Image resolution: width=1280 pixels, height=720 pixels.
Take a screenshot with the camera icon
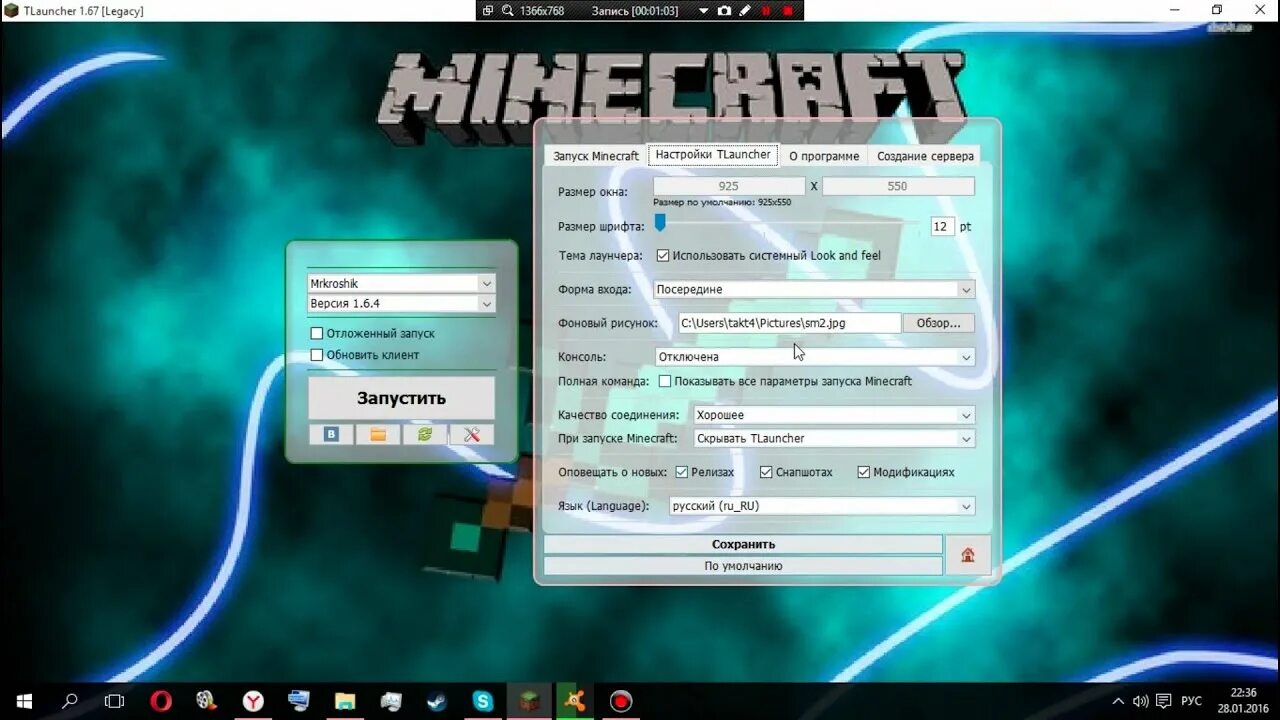coord(724,10)
